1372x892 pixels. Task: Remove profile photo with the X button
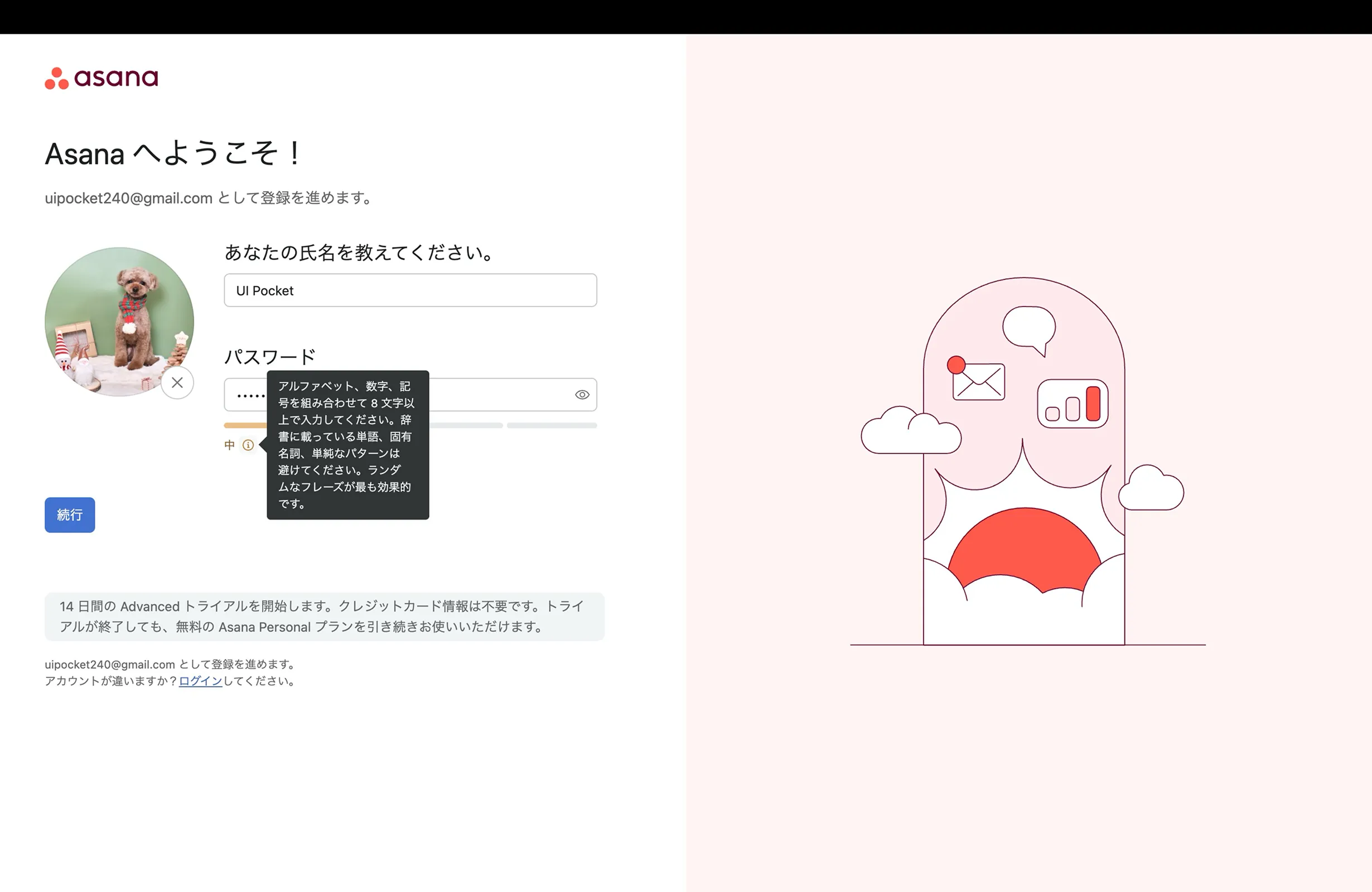click(177, 382)
